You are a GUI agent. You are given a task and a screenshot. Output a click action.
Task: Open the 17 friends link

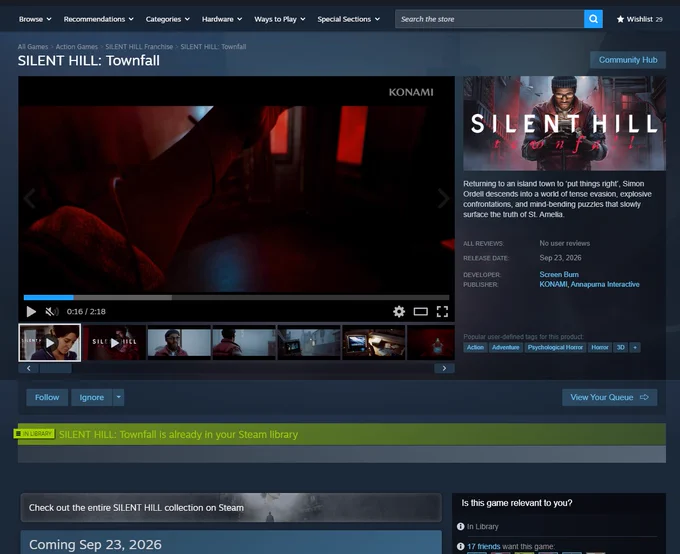coord(484,547)
